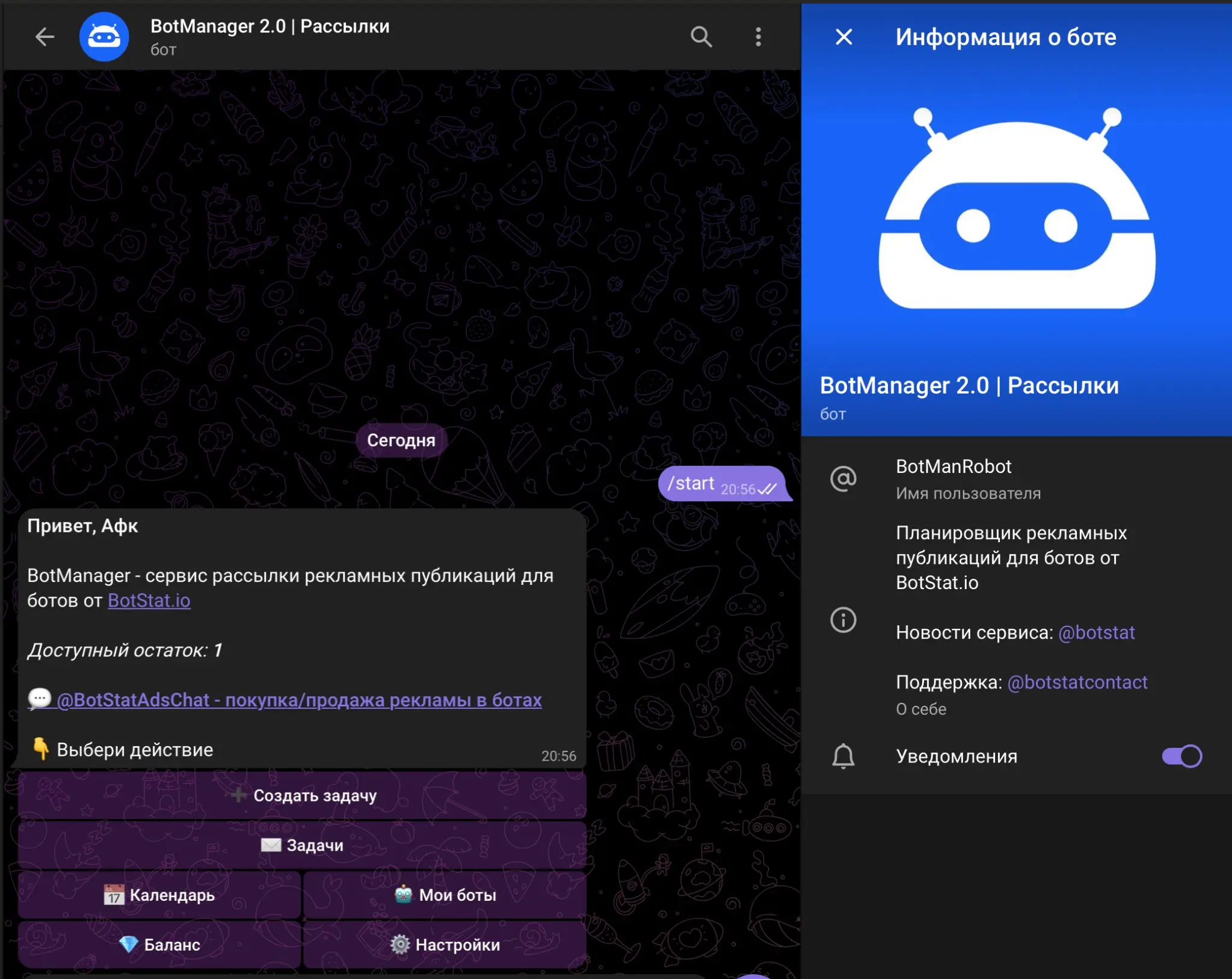Click the Выбери действие text
Screen dimensions: 1232x979
coord(135,750)
